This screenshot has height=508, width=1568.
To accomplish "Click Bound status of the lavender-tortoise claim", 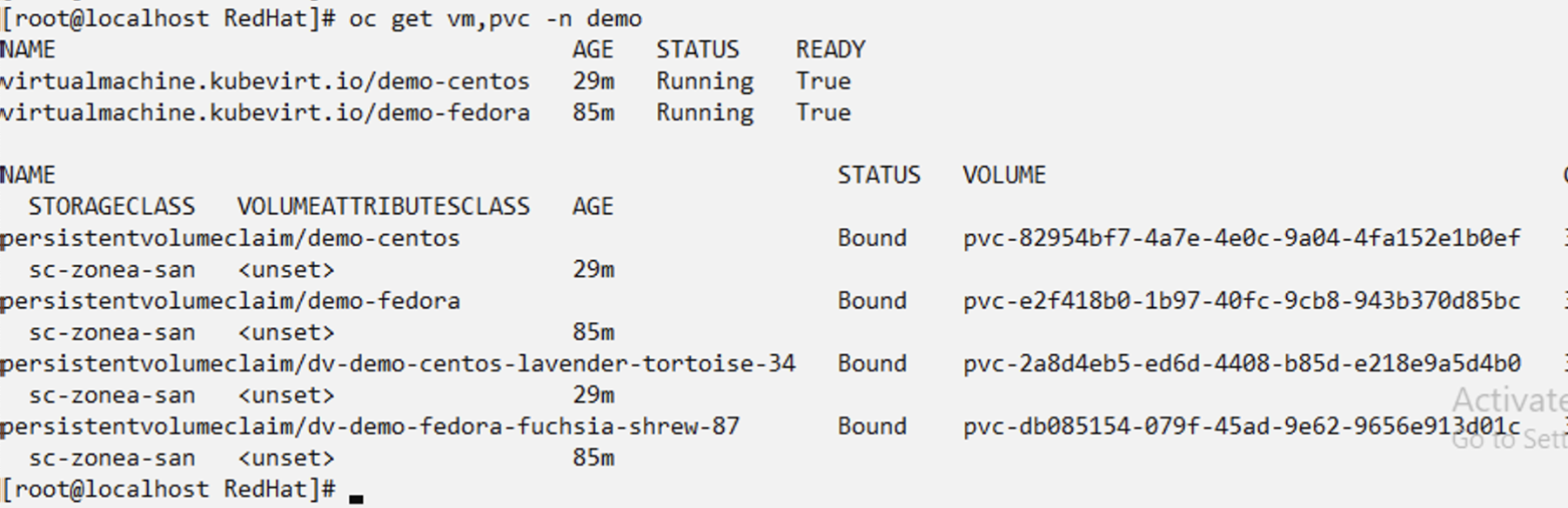I will pyautogui.click(x=871, y=363).
